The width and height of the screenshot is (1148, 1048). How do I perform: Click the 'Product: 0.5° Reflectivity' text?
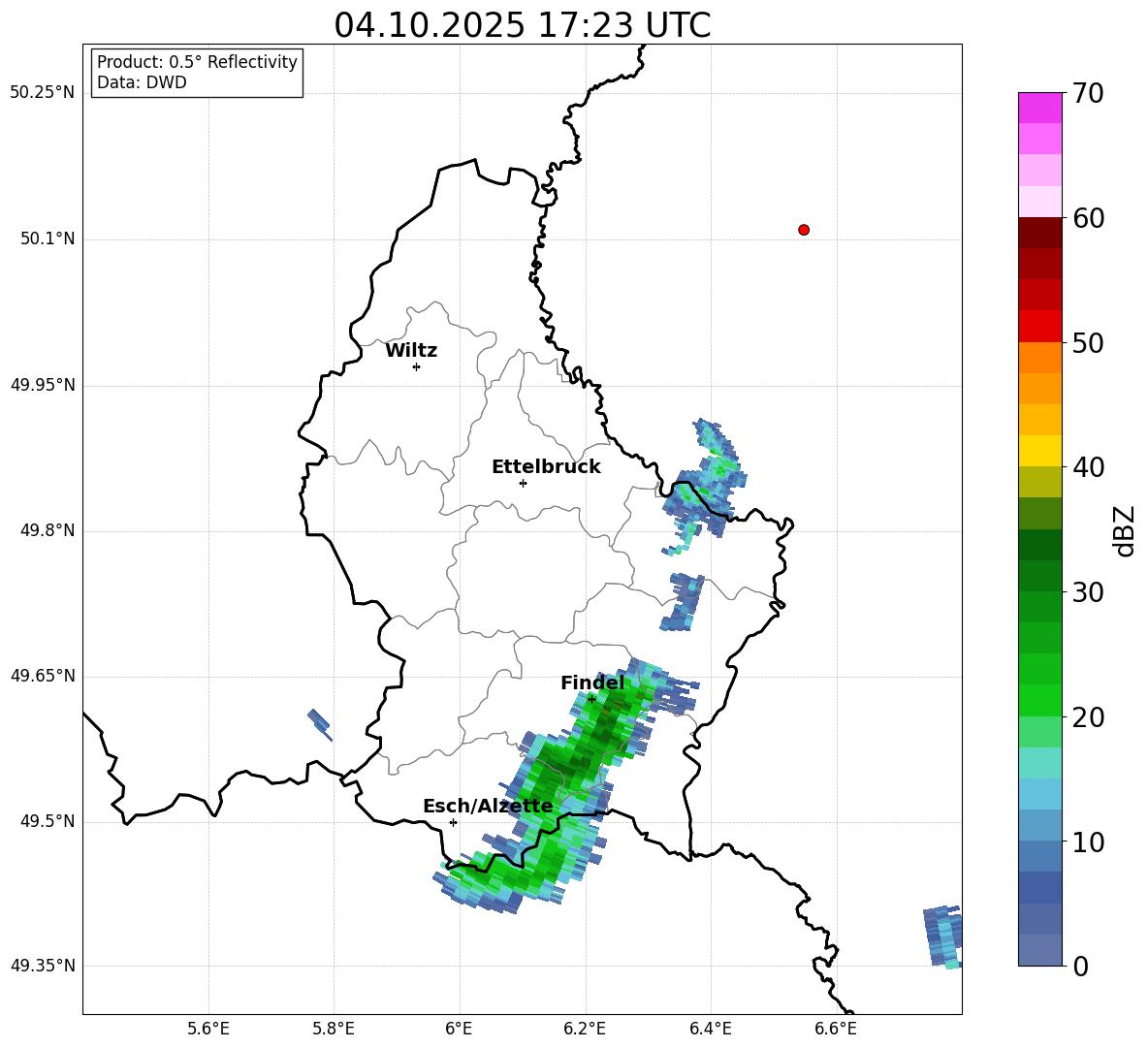(x=197, y=61)
